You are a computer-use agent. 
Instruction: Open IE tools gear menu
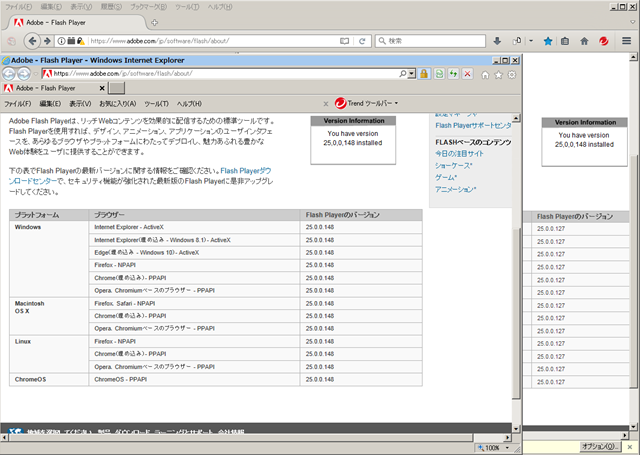(x=512, y=75)
